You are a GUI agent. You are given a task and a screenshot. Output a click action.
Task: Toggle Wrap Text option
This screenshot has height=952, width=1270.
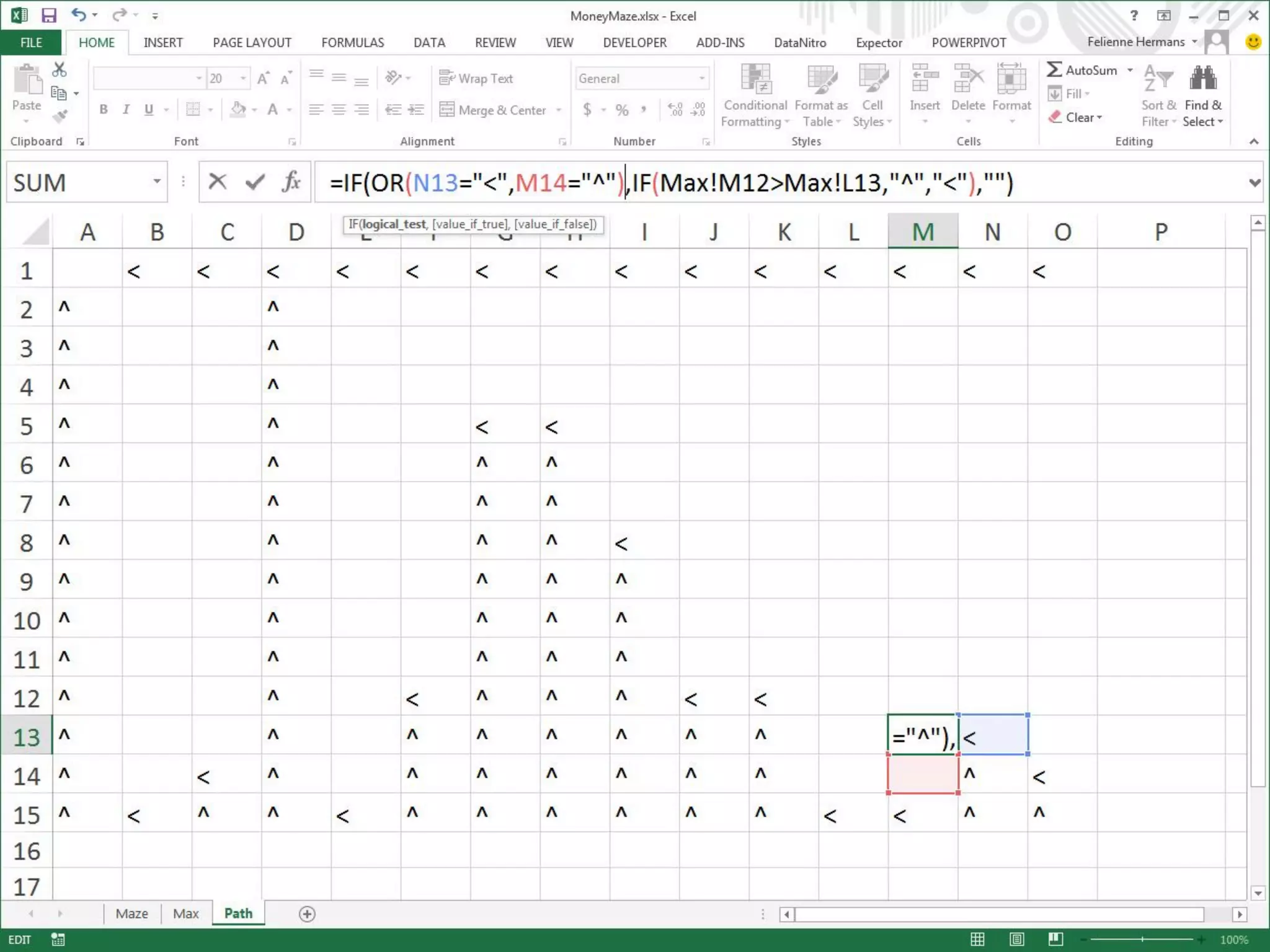point(476,78)
